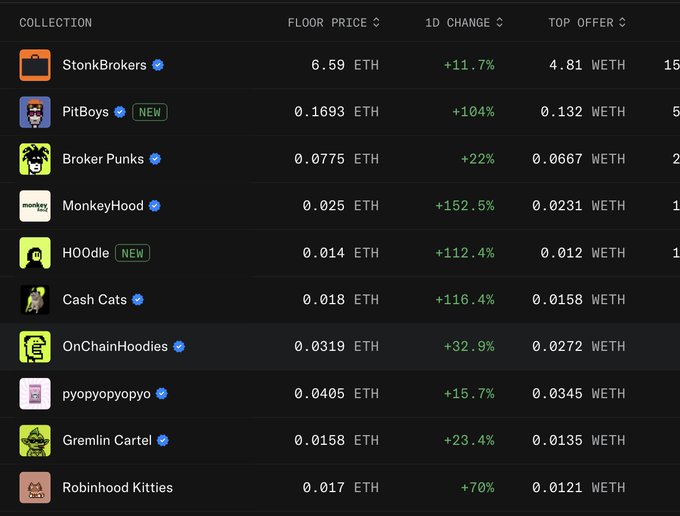Click the sort arrows next to 1D Change
680x516 pixels.
[500, 23]
